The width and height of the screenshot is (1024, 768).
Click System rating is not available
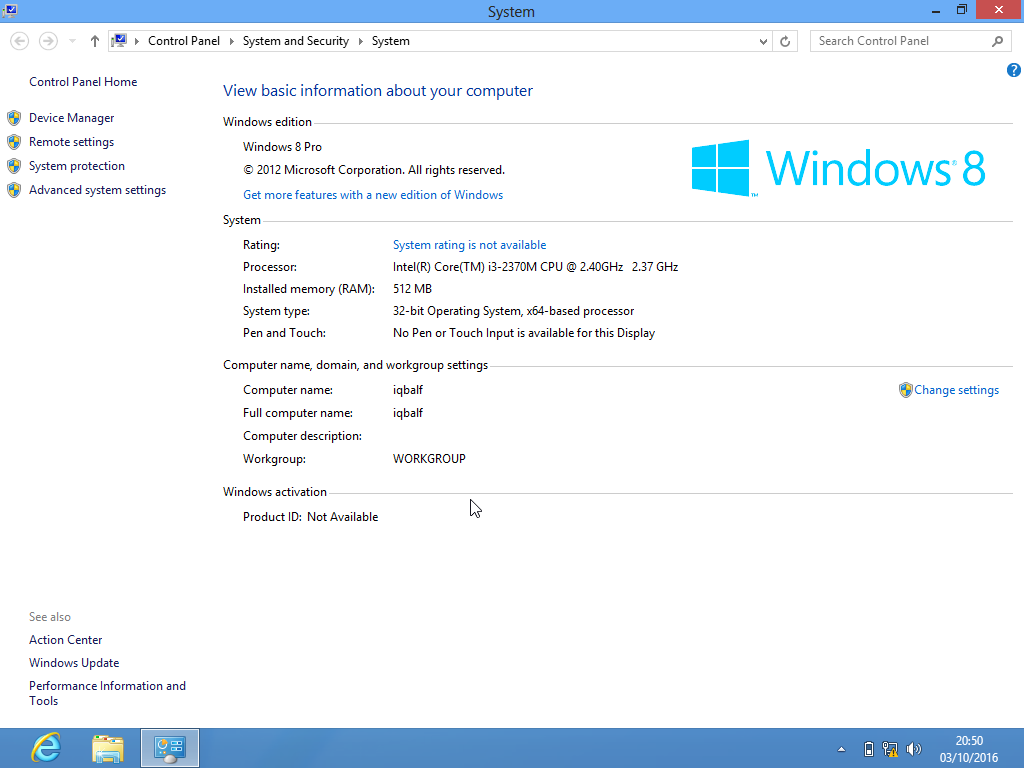point(469,245)
